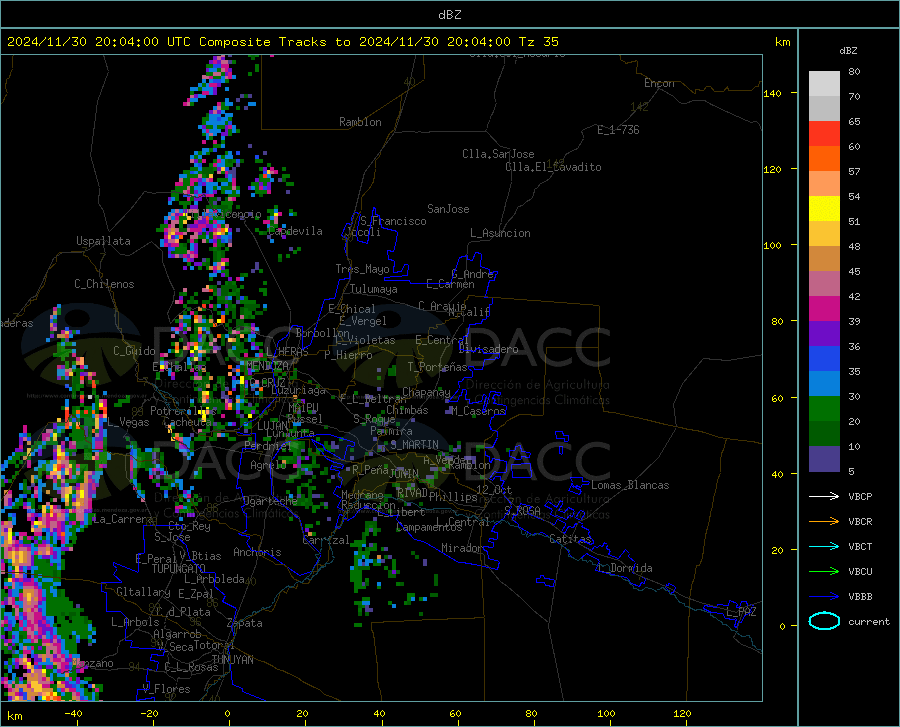Click the blue VBBB arrow legend icon

click(824, 596)
